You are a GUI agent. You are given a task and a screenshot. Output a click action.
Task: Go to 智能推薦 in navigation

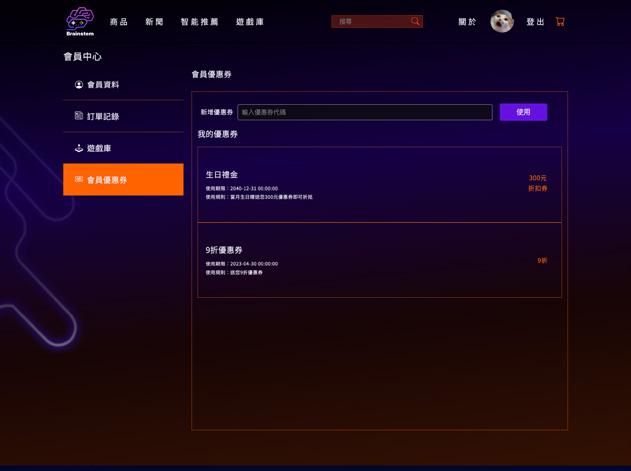click(x=200, y=22)
